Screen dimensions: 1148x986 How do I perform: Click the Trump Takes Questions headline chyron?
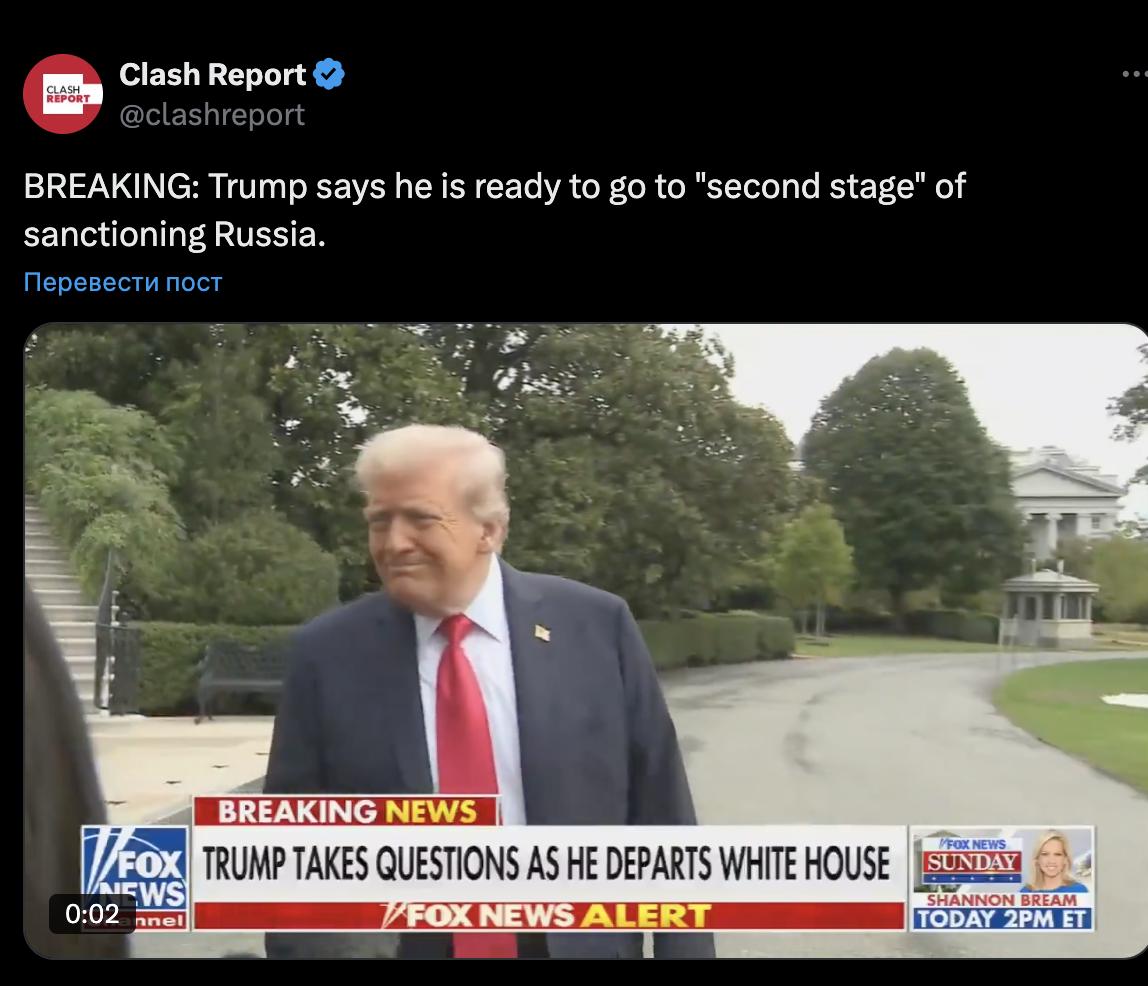(548, 863)
